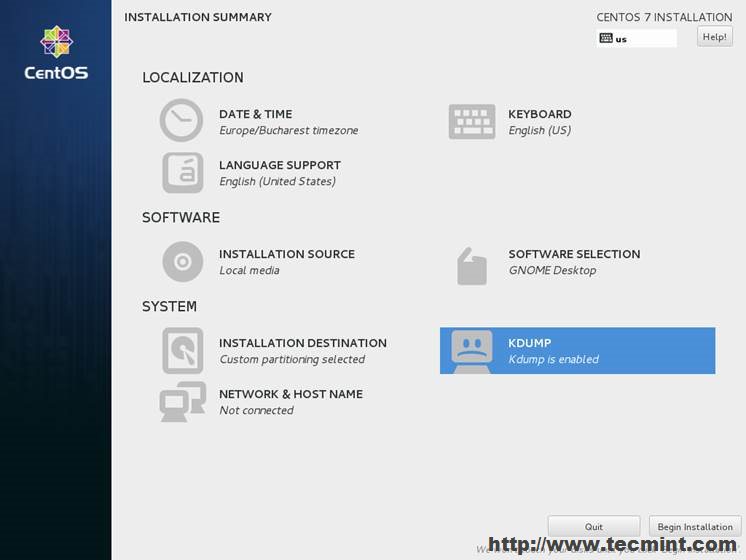This screenshot has height=560, width=746.
Task: Open NETWORK & HOST NAME heading
Action: pos(291,394)
